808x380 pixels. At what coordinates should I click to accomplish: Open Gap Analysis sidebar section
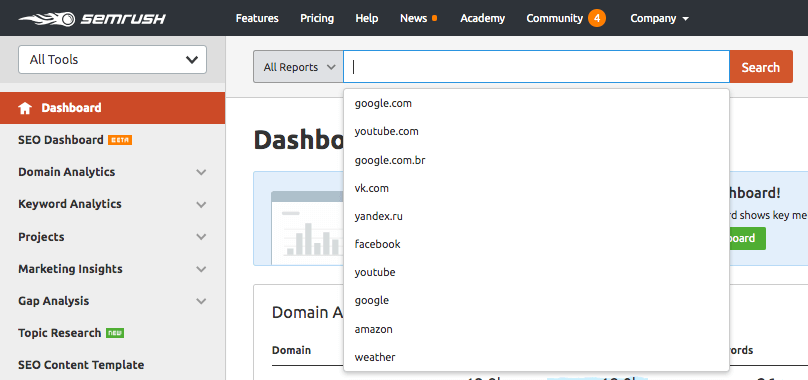point(54,301)
